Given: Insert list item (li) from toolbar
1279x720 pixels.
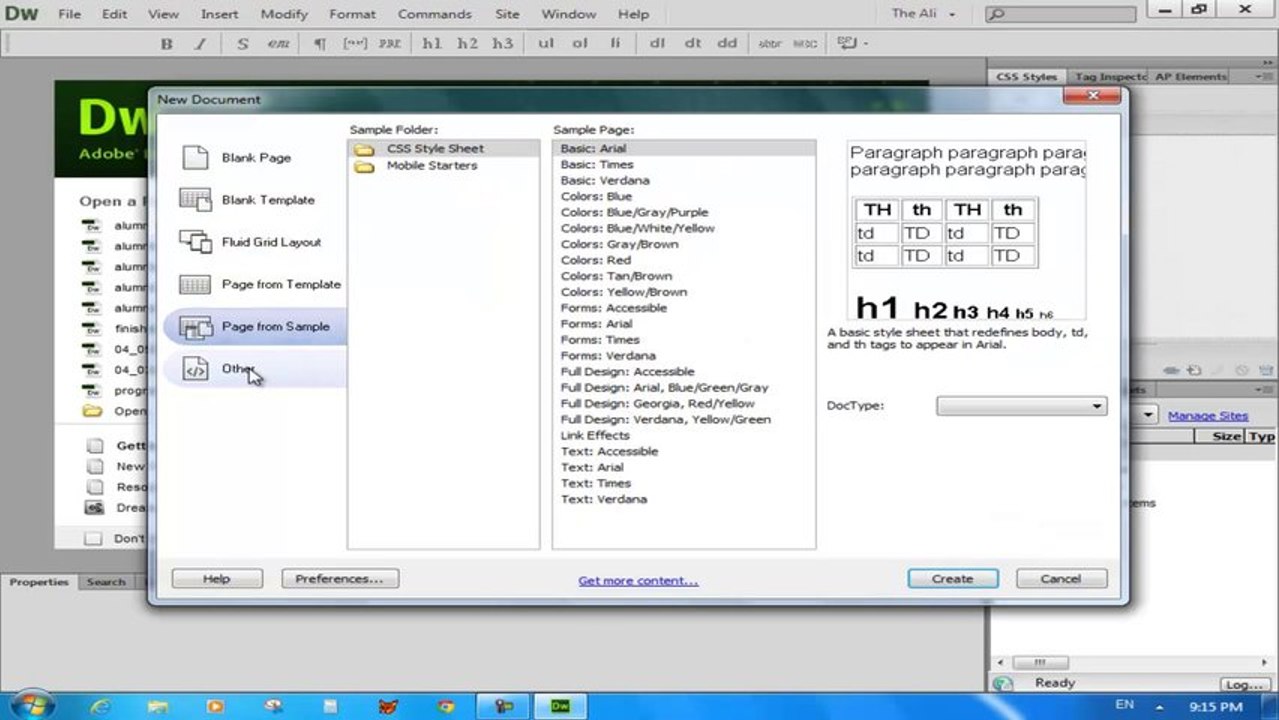Looking at the screenshot, I should 615,43.
